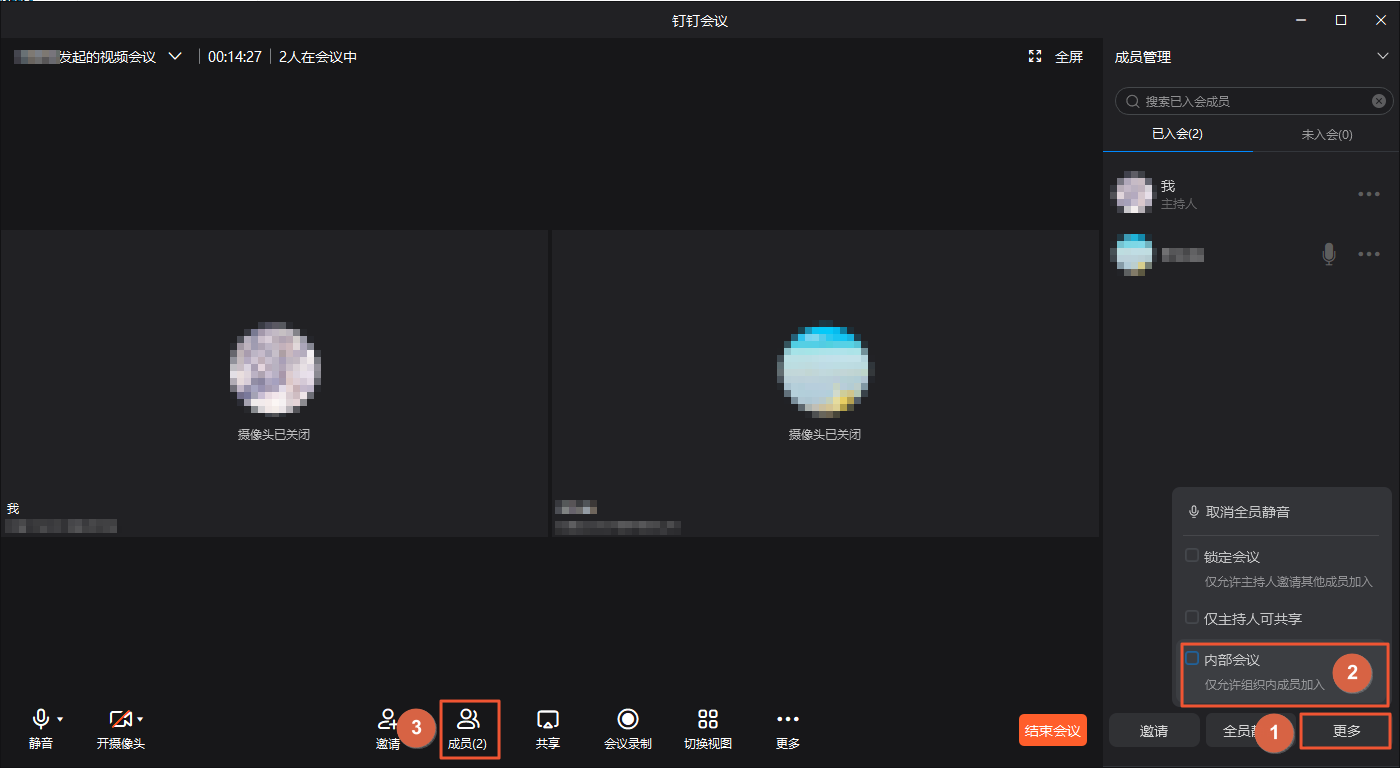Open the 更多 menu in the bottom toolbar

(x=788, y=728)
